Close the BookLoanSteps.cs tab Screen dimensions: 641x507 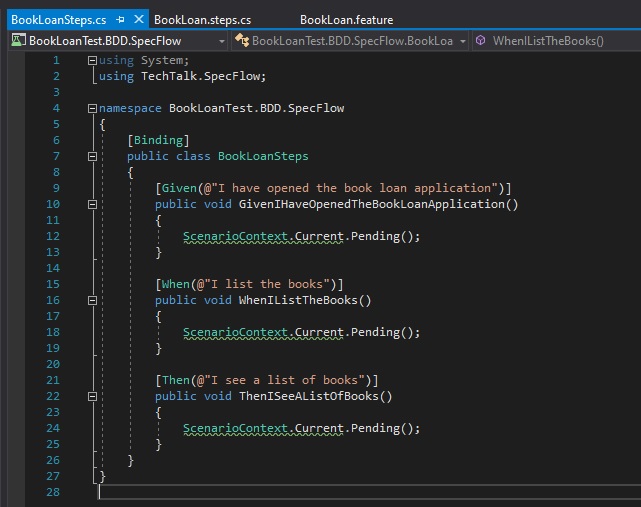139,19
